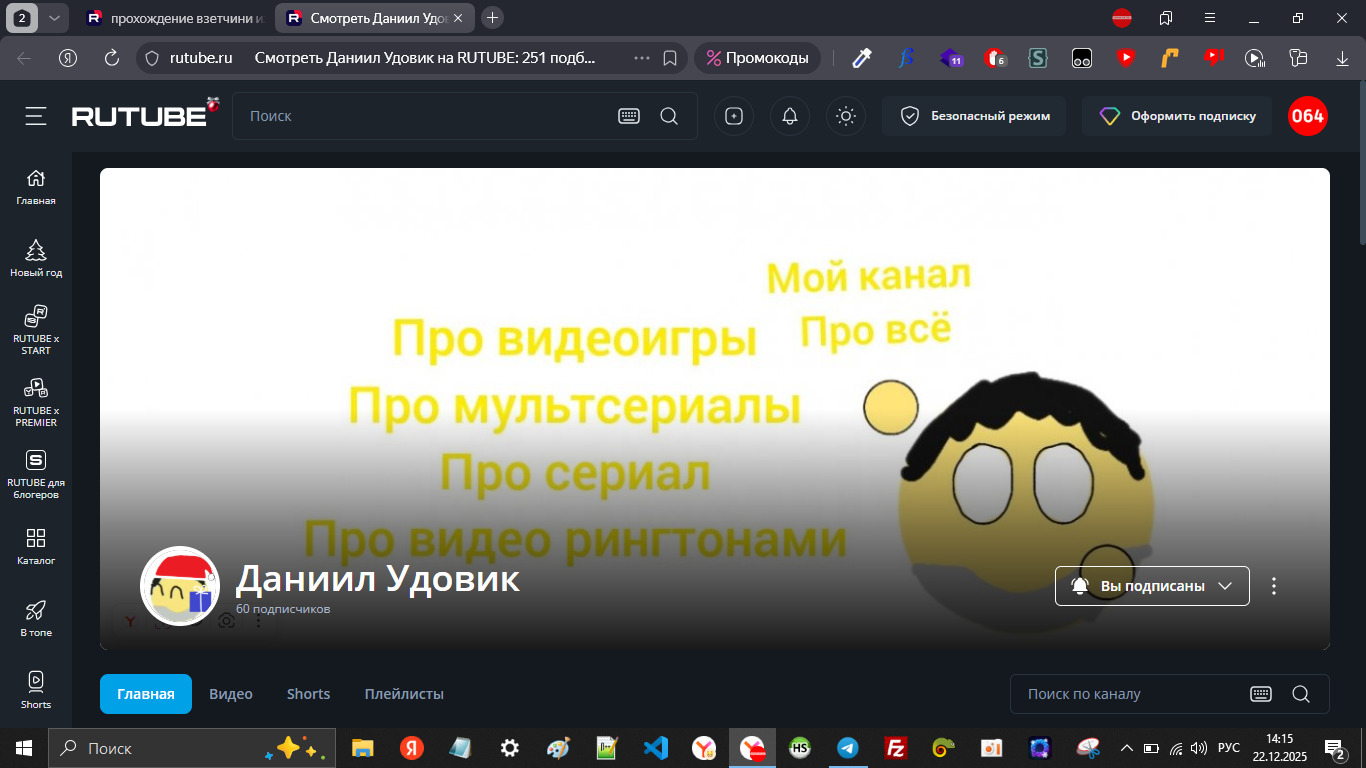Open the on-screen keyboard in search bar
The width and height of the screenshot is (1366, 768).
[628, 116]
